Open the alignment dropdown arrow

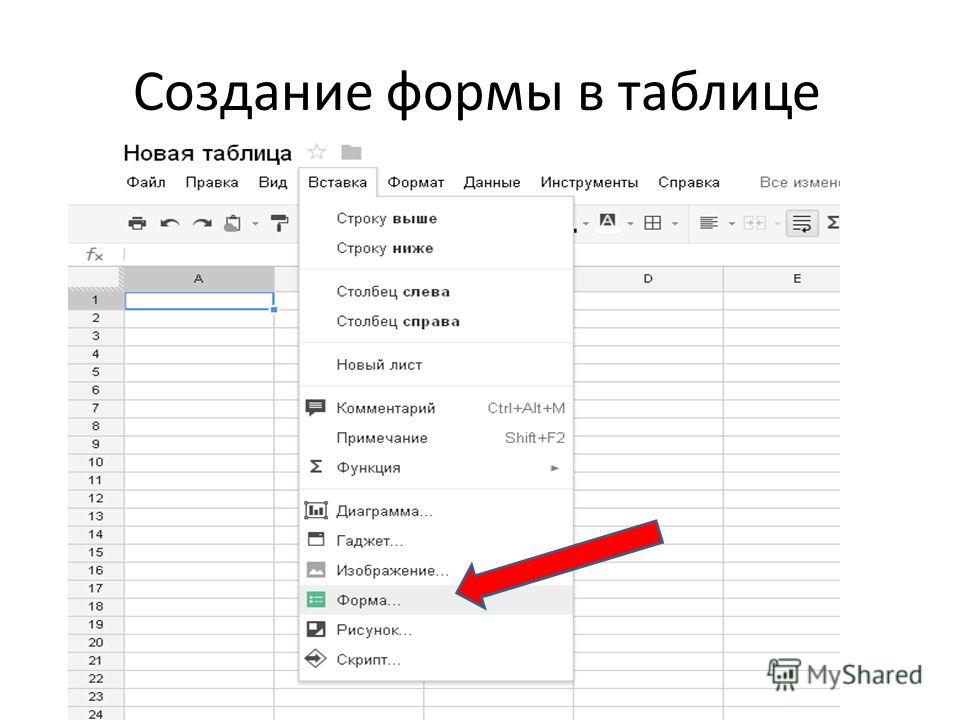[731, 224]
